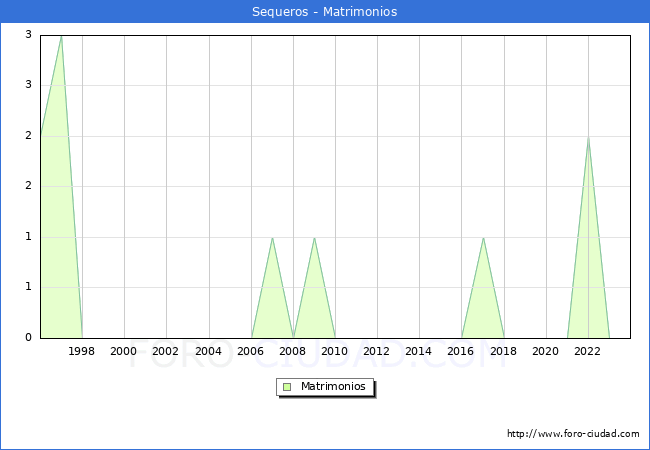Select the 2006 year axis label
650x450 pixels.
tap(251, 351)
